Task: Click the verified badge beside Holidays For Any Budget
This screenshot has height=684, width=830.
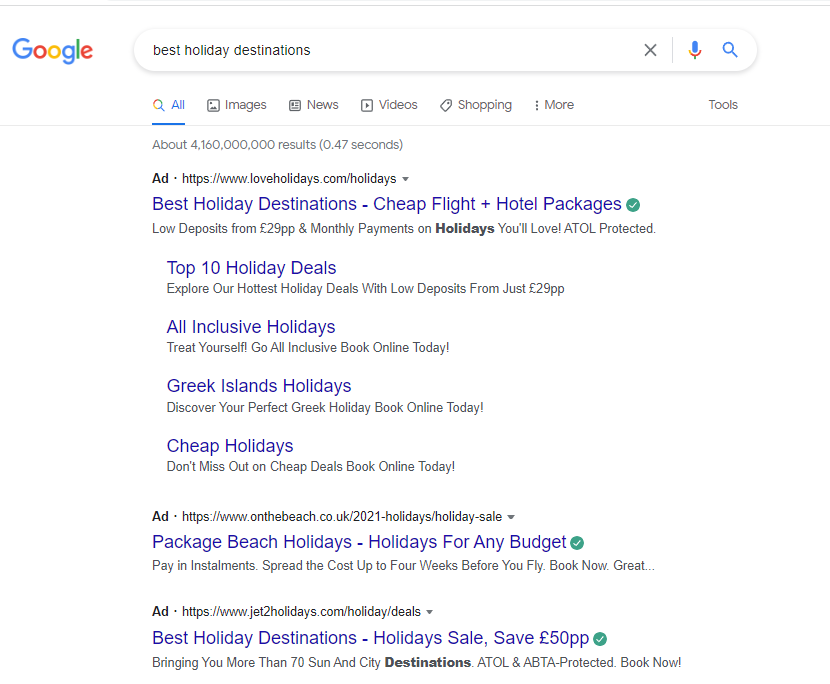Action: tap(577, 543)
